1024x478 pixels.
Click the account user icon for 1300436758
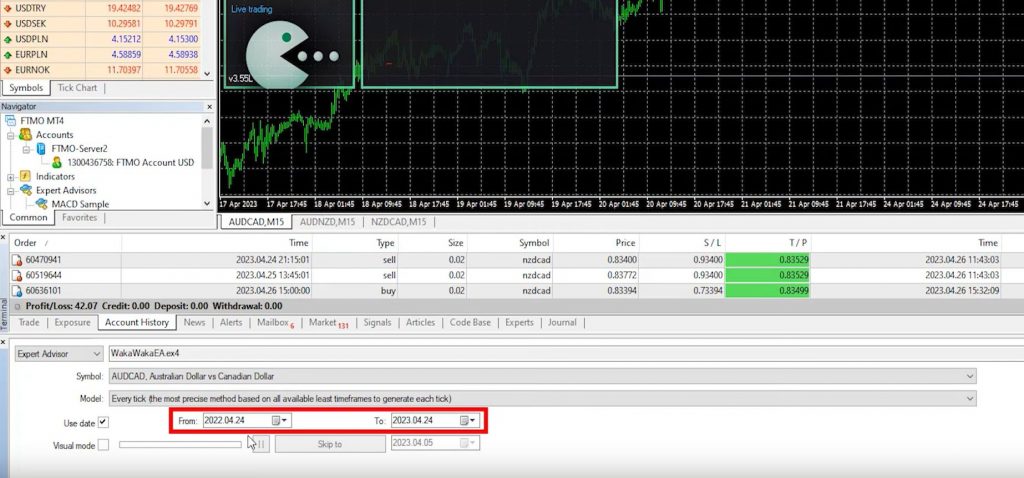click(57, 163)
